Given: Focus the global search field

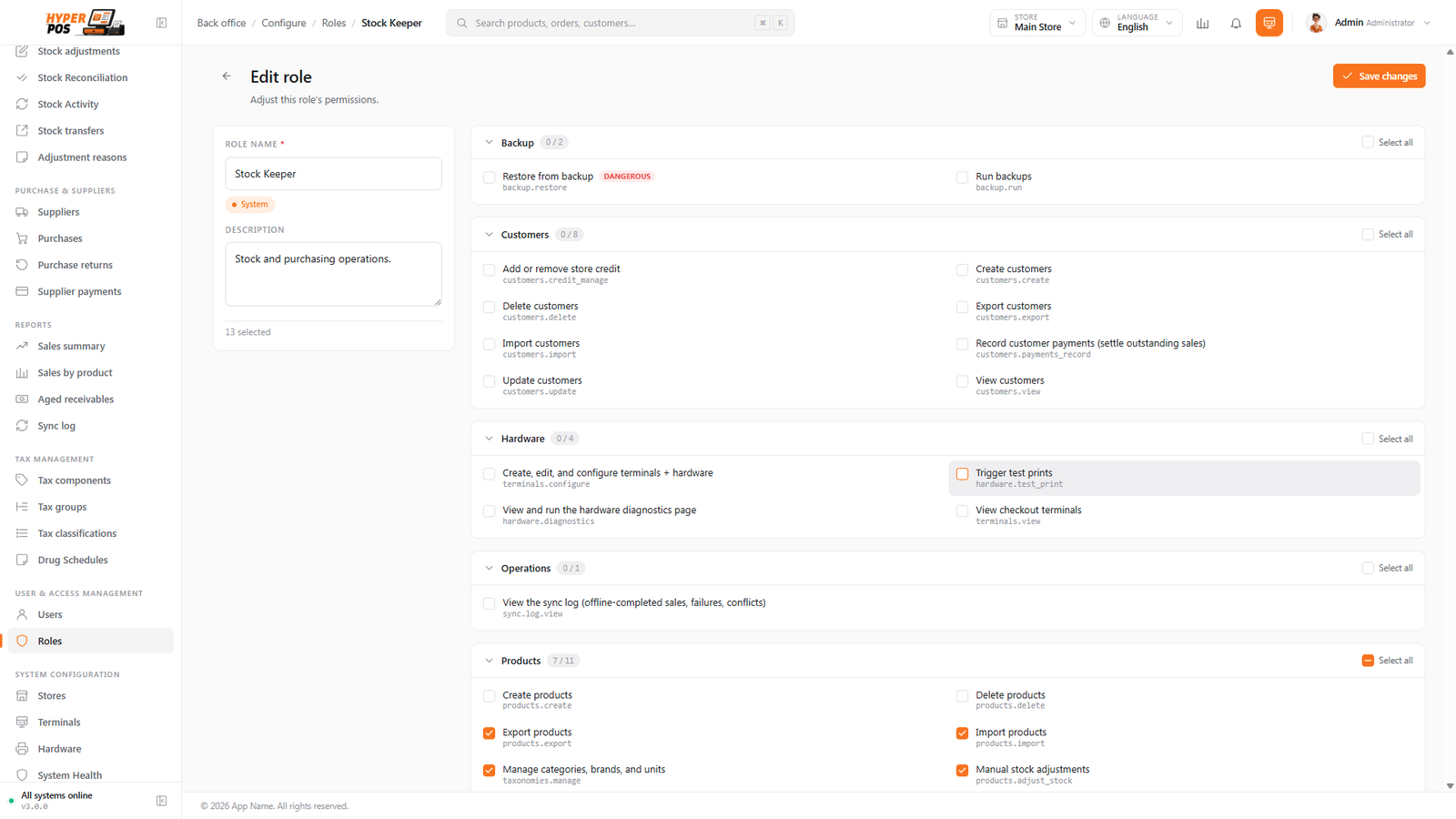Looking at the screenshot, I should pyautogui.click(x=620, y=23).
